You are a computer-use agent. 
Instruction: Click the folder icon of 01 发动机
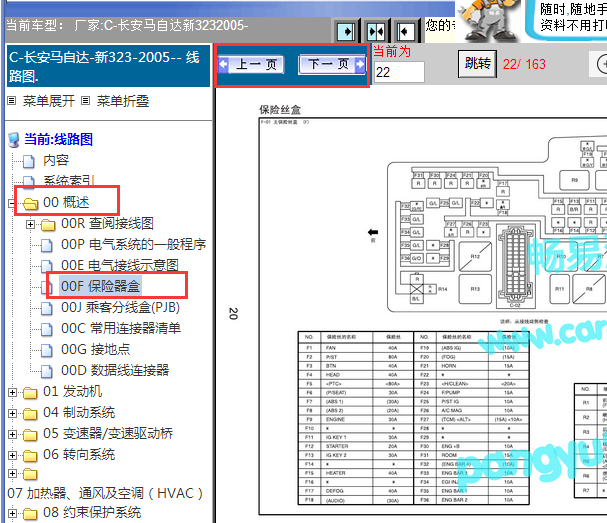coord(30,393)
